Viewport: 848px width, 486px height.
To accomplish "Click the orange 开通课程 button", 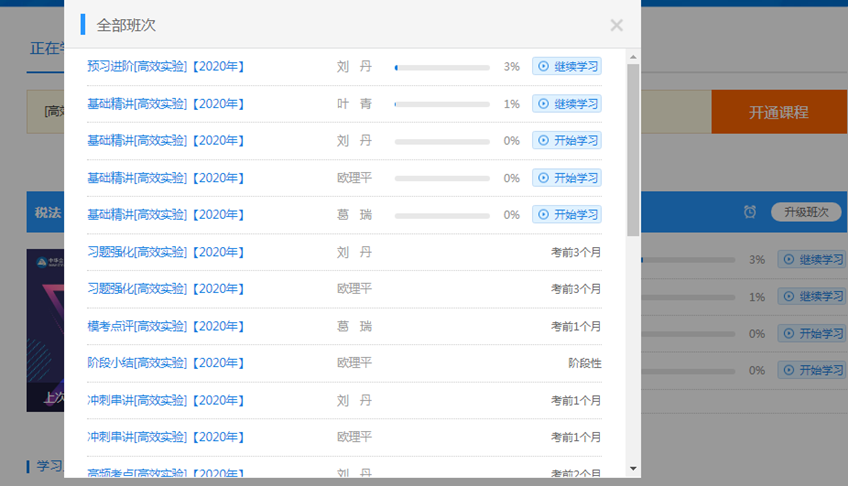I will (778, 112).
